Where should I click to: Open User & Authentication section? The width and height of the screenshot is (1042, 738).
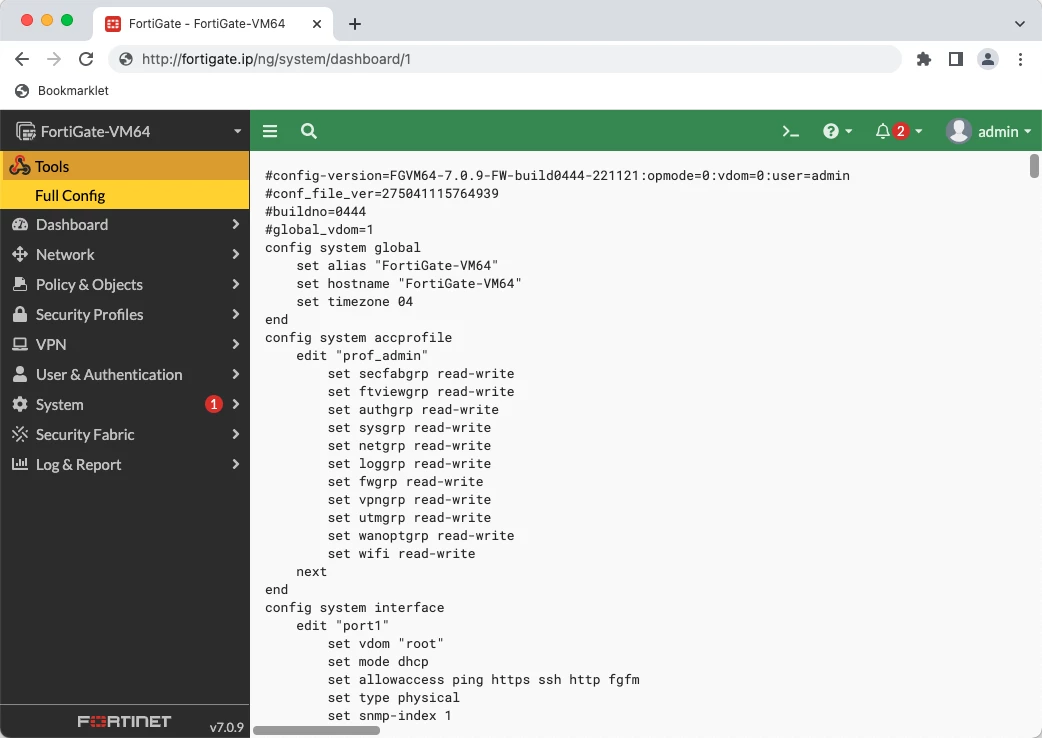pyautogui.click(x=125, y=374)
